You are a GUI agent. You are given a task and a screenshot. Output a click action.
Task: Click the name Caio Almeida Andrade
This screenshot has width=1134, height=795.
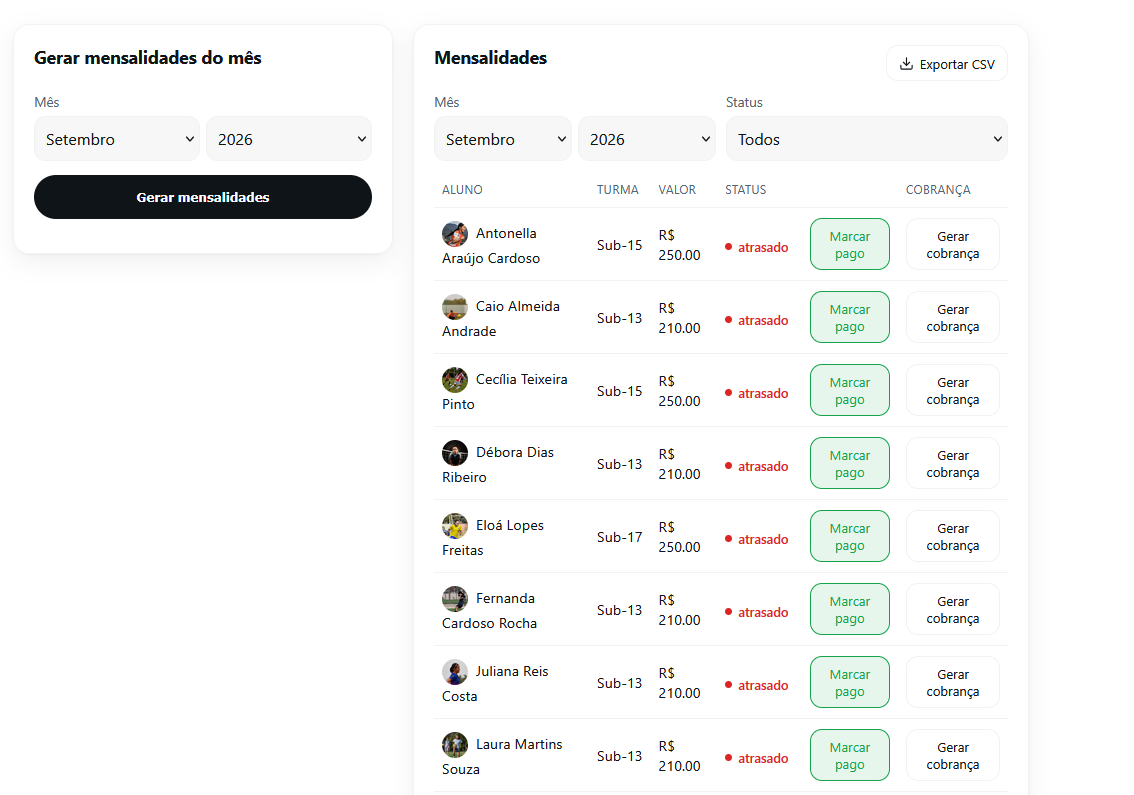(501, 319)
